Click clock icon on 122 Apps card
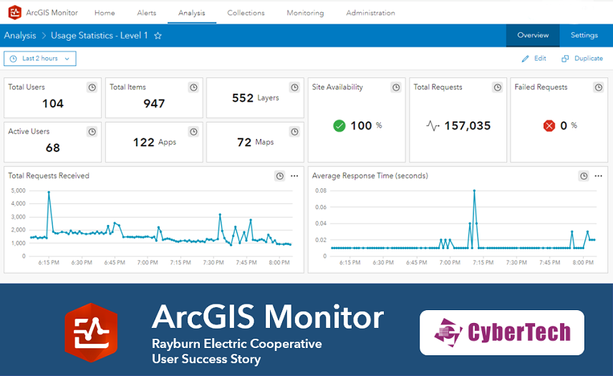 (194, 132)
